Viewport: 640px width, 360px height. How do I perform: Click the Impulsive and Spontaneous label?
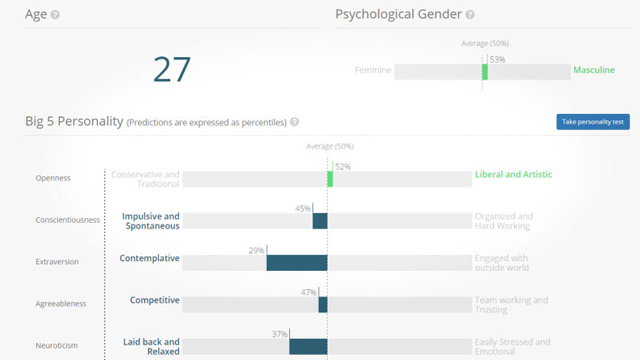coord(151,221)
